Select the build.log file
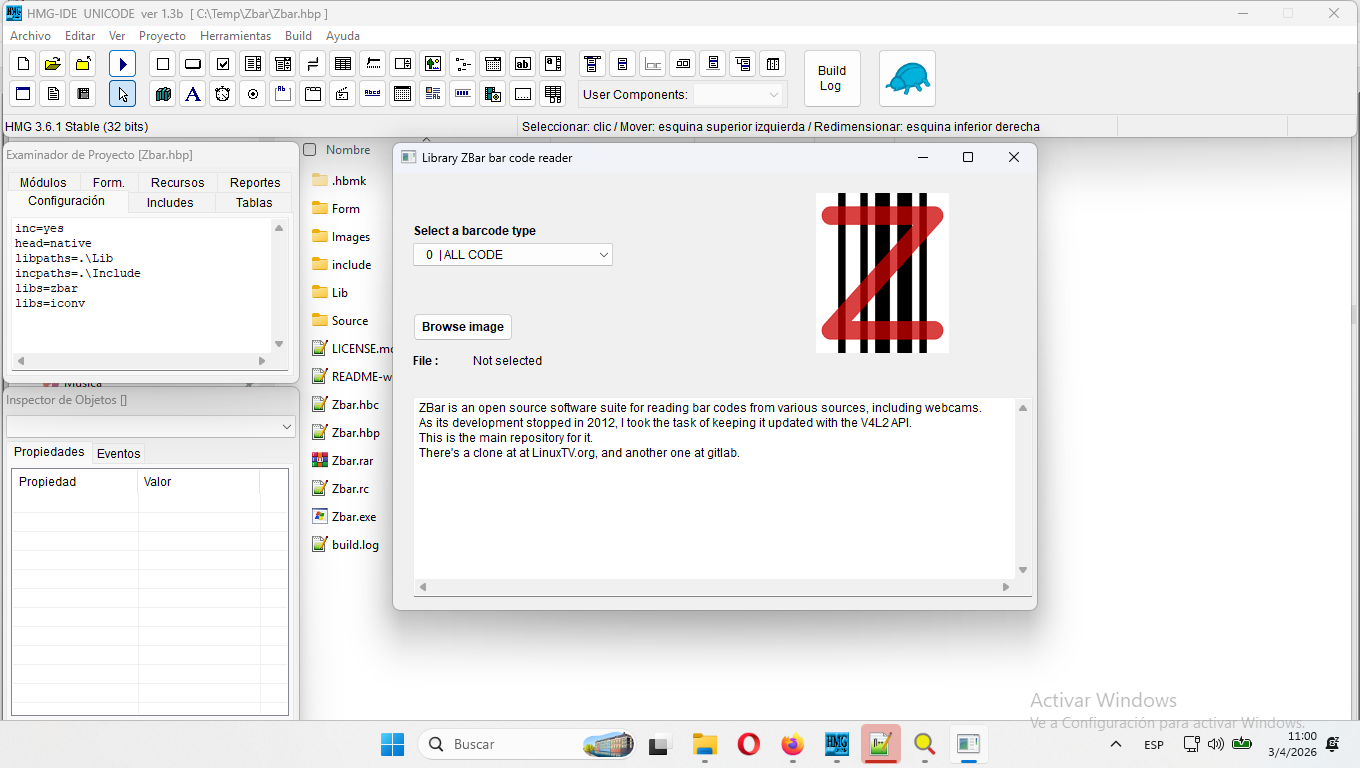 coord(345,545)
